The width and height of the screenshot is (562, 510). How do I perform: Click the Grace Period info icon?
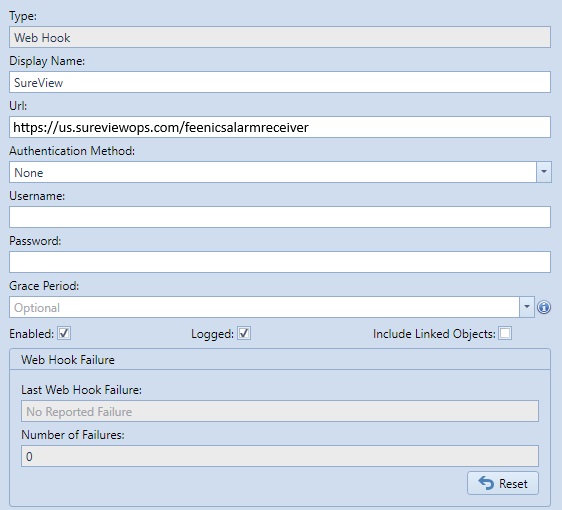[x=544, y=307]
